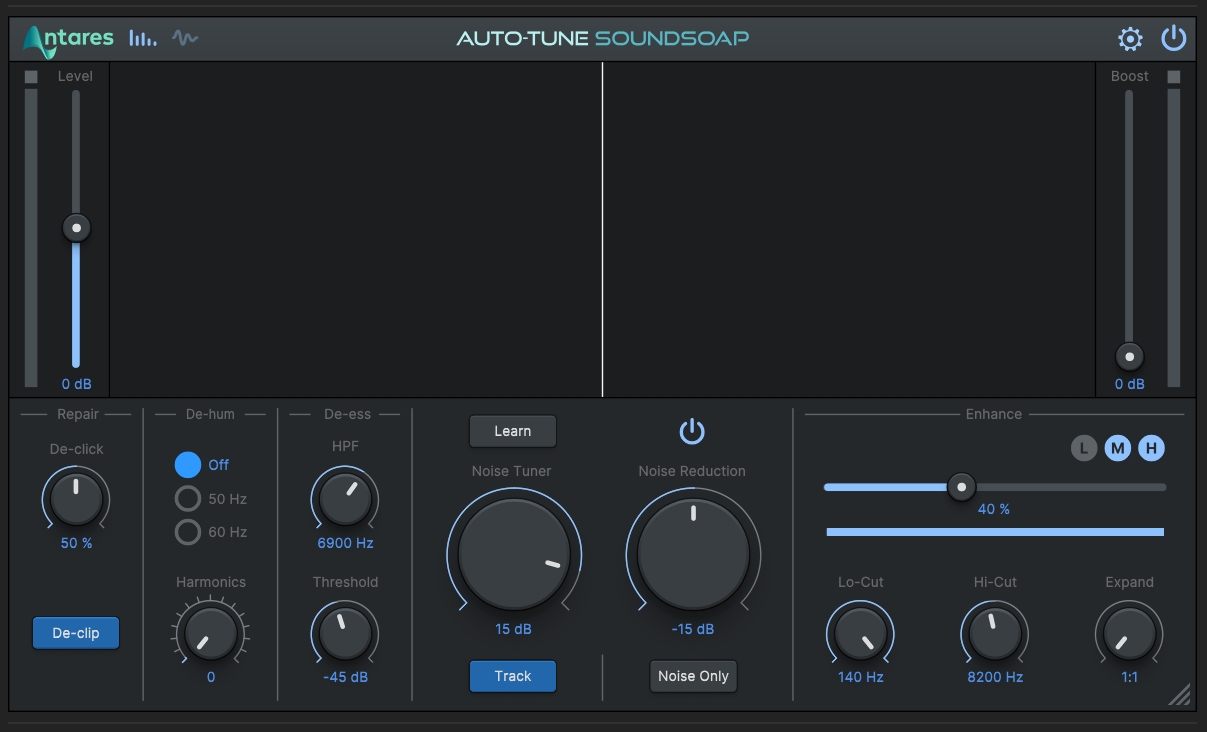Click the Learn button
Screen dimensions: 1207x732
513,431
